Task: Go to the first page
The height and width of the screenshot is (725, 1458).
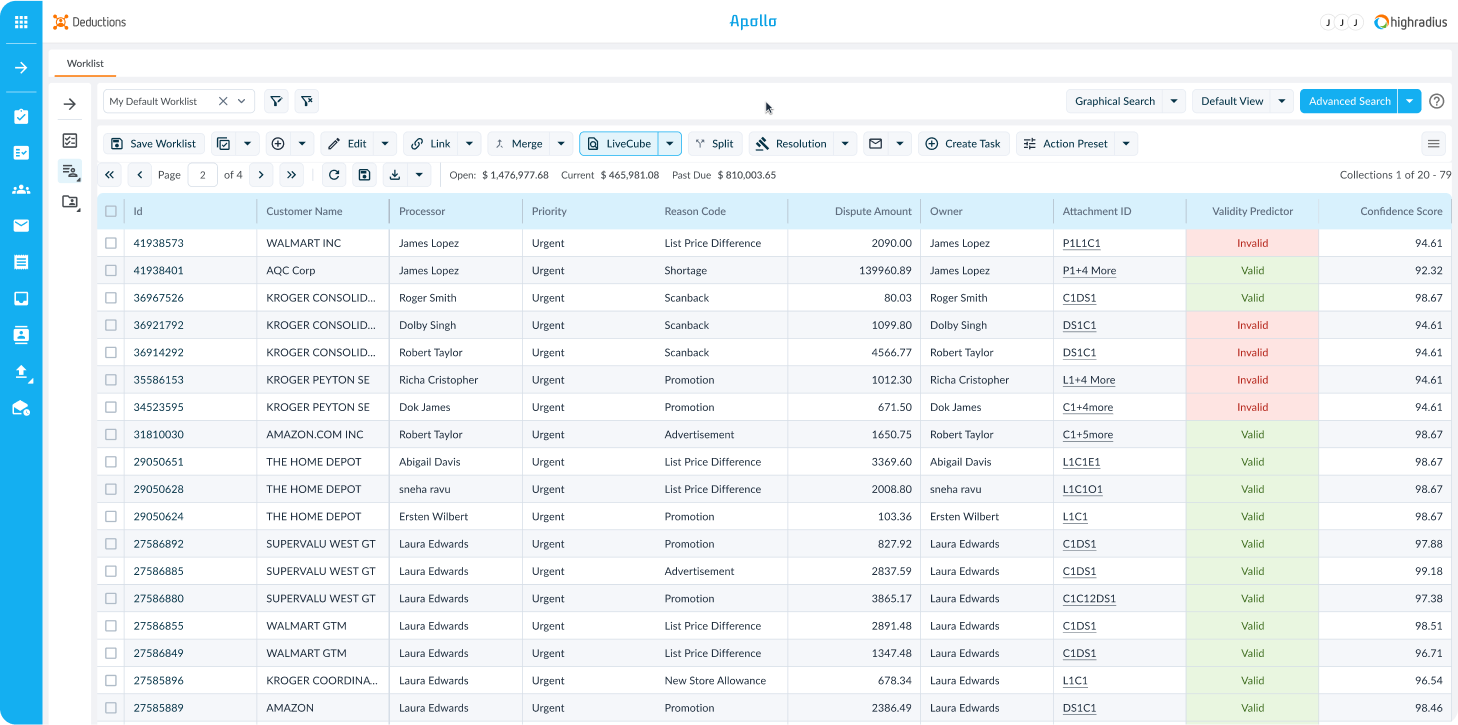Action: pyautogui.click(x=110, y=175)
